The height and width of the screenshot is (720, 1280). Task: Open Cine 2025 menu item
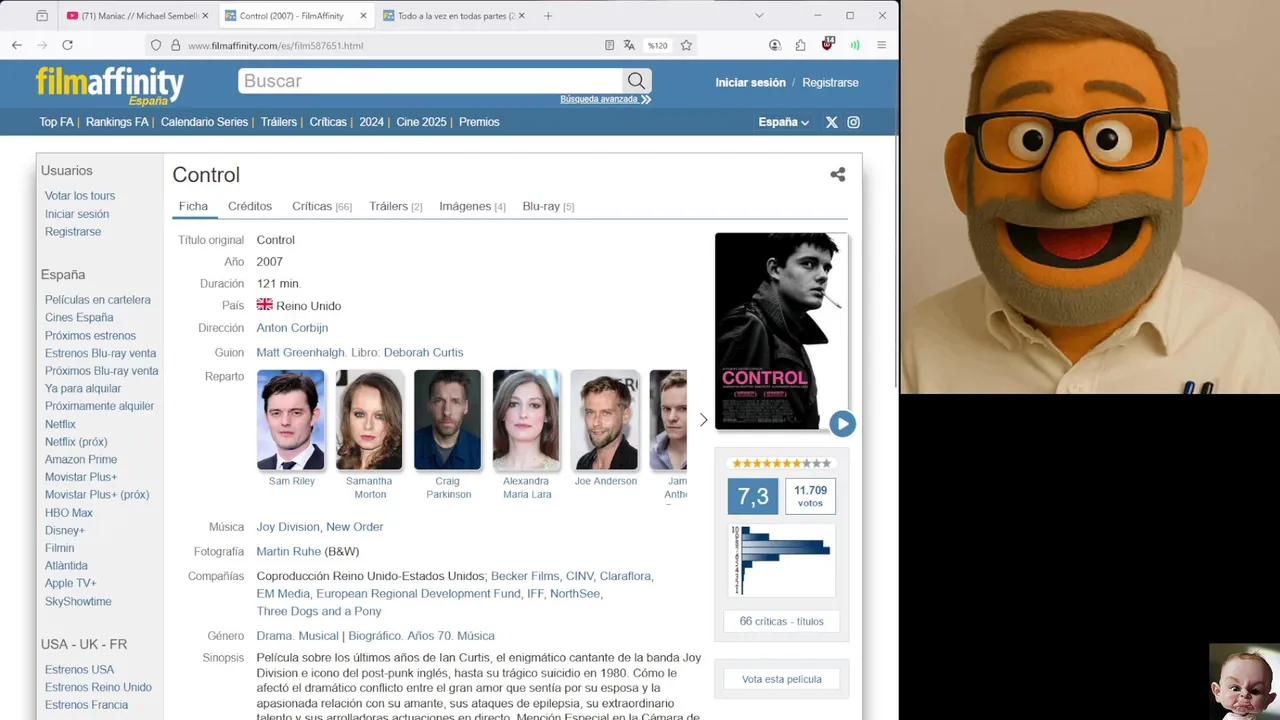coord(421,122)
